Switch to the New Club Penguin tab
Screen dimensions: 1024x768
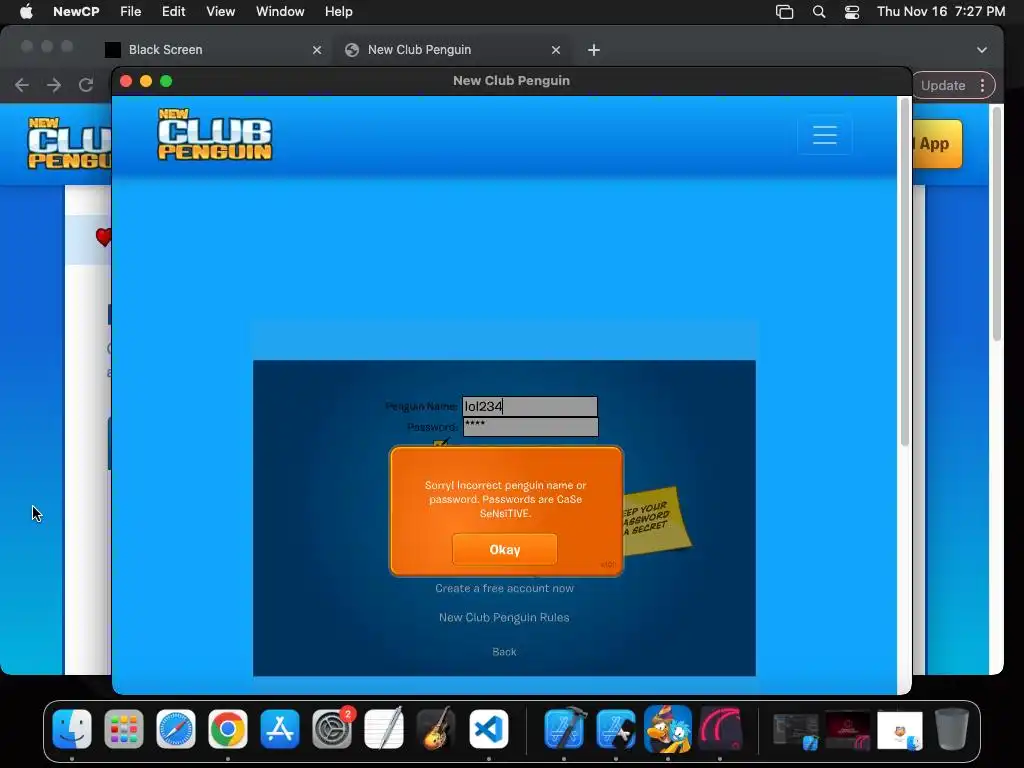pos(452,50)
